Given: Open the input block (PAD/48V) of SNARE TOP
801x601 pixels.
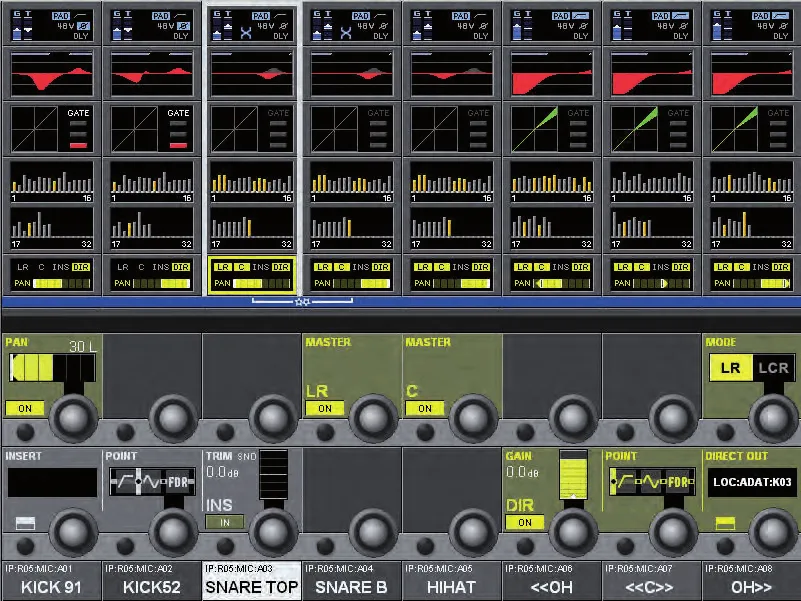Looking at the screenshot, I should (x=252, y=26).
